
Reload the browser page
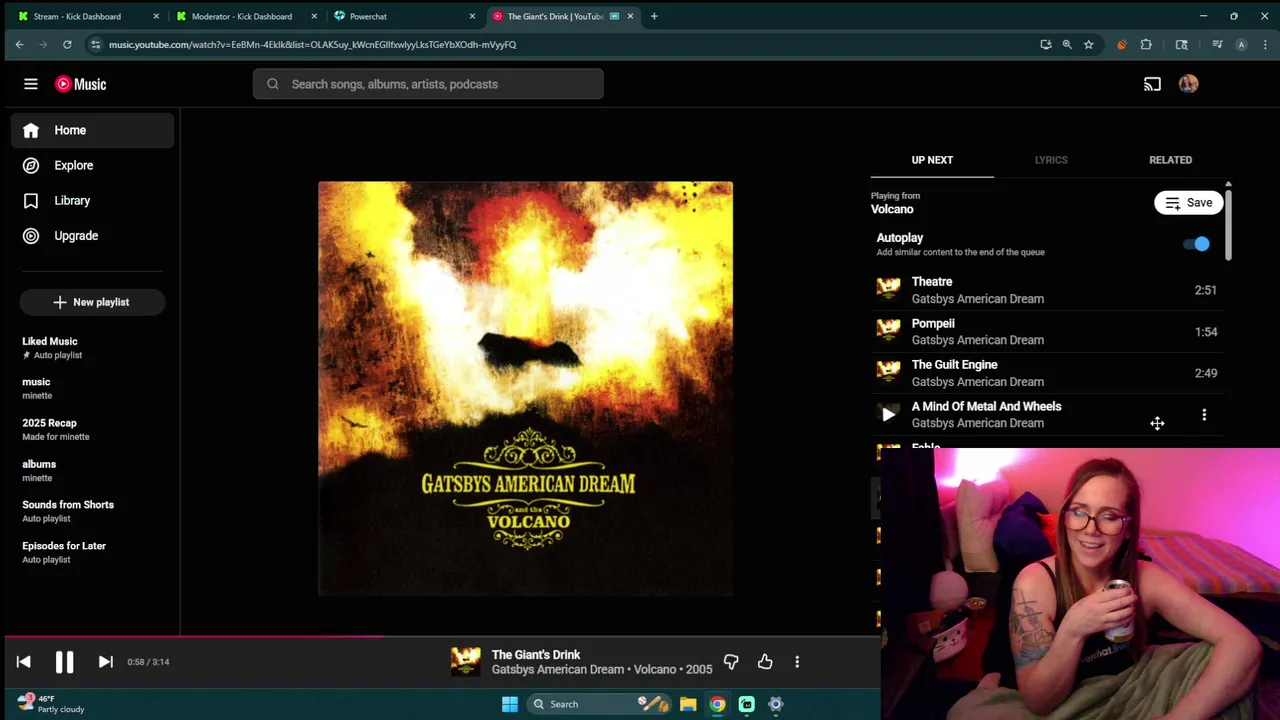pyautogui.click(x=67, y=44)
